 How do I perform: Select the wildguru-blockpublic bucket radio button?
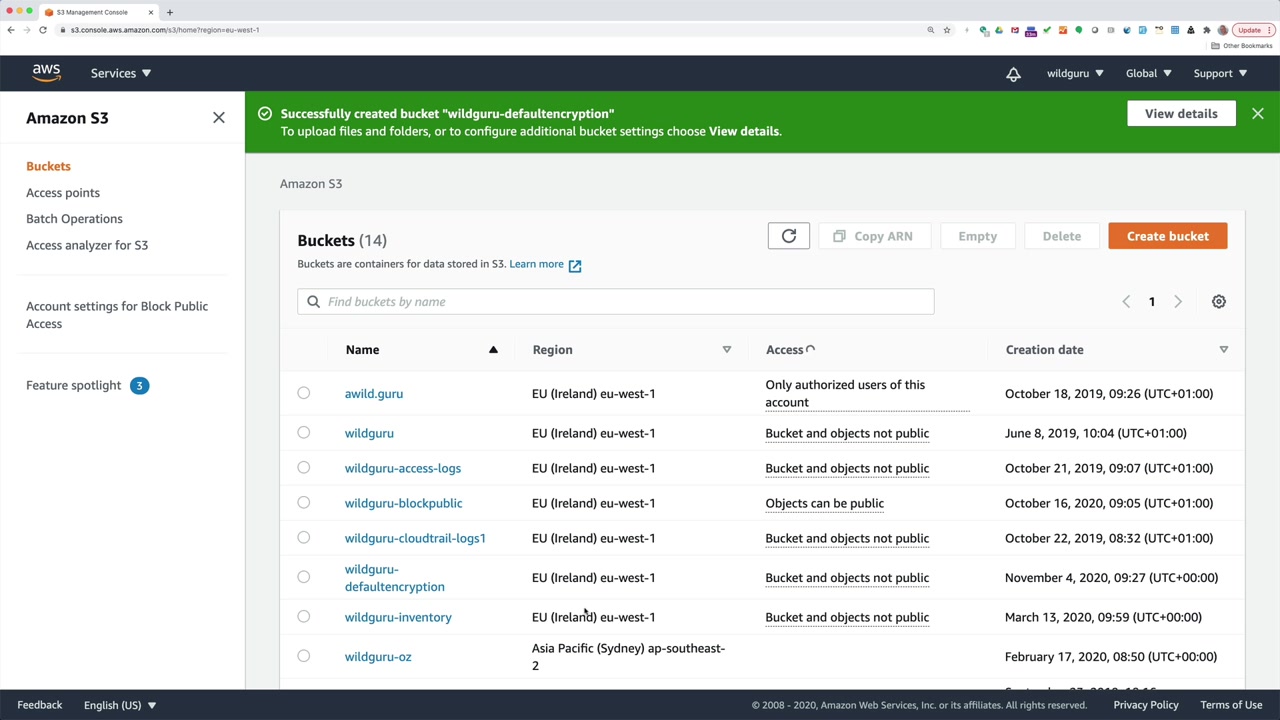coord(304,503)
